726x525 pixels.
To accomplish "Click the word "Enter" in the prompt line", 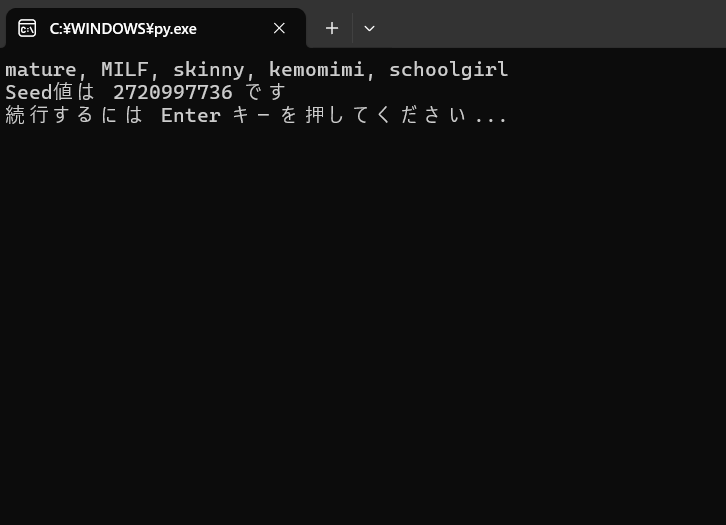I will (x=191, y=116).
